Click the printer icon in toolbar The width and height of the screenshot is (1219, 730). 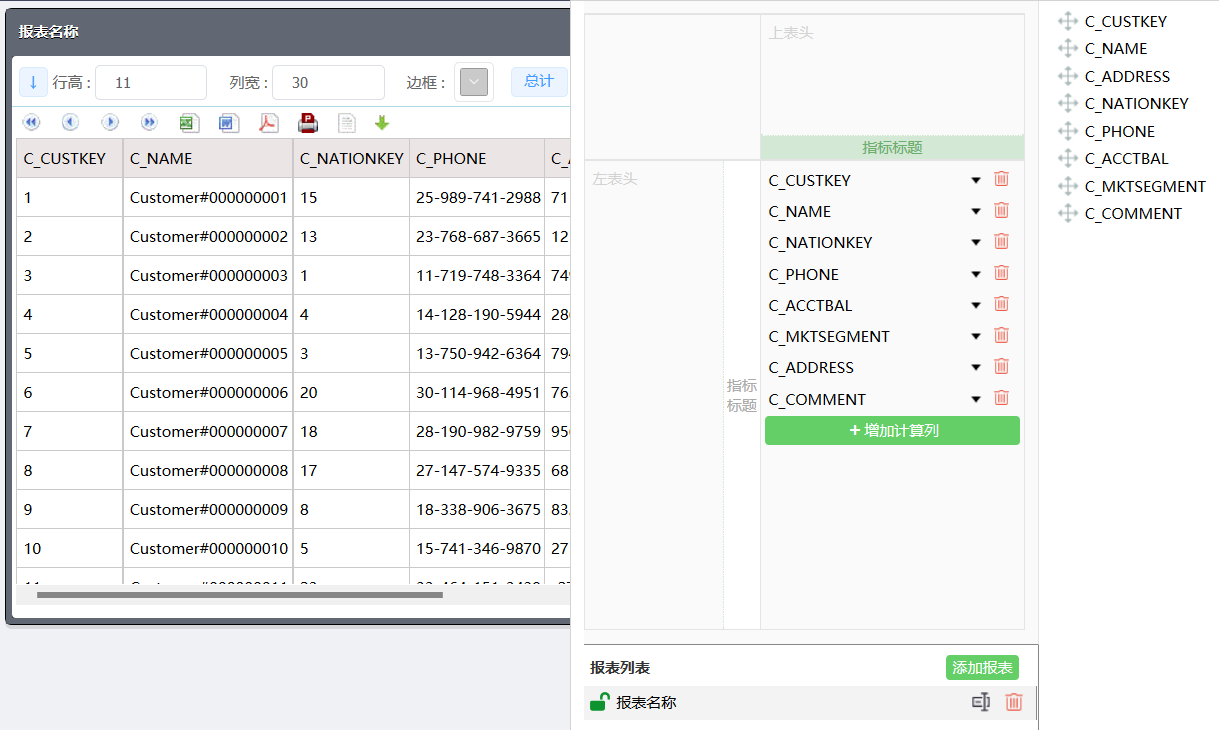[x=308, y=123]
